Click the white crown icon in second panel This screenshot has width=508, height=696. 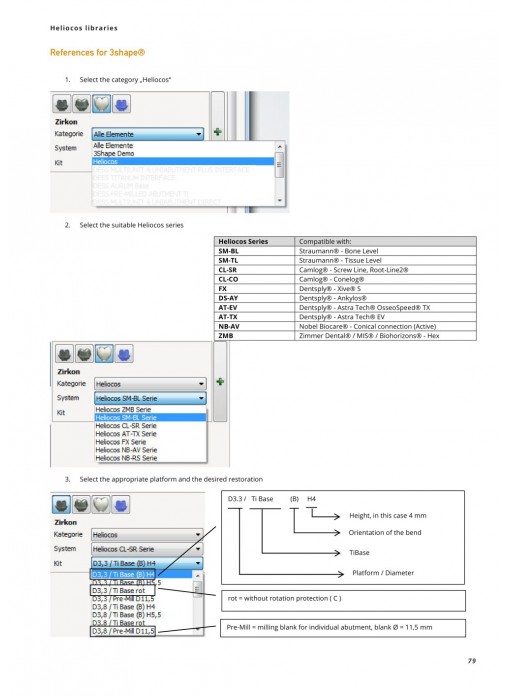click(104, 354)
